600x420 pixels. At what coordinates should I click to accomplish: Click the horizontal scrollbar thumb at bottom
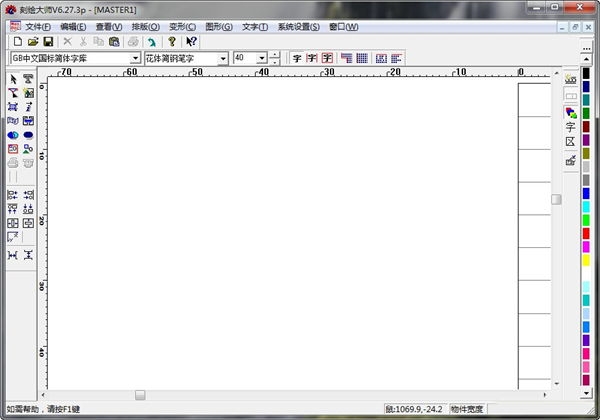(x=140, y=395)
